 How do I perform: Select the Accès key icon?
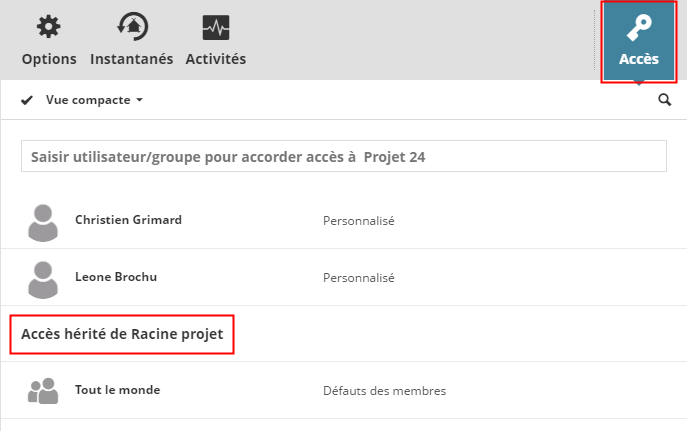638,28
